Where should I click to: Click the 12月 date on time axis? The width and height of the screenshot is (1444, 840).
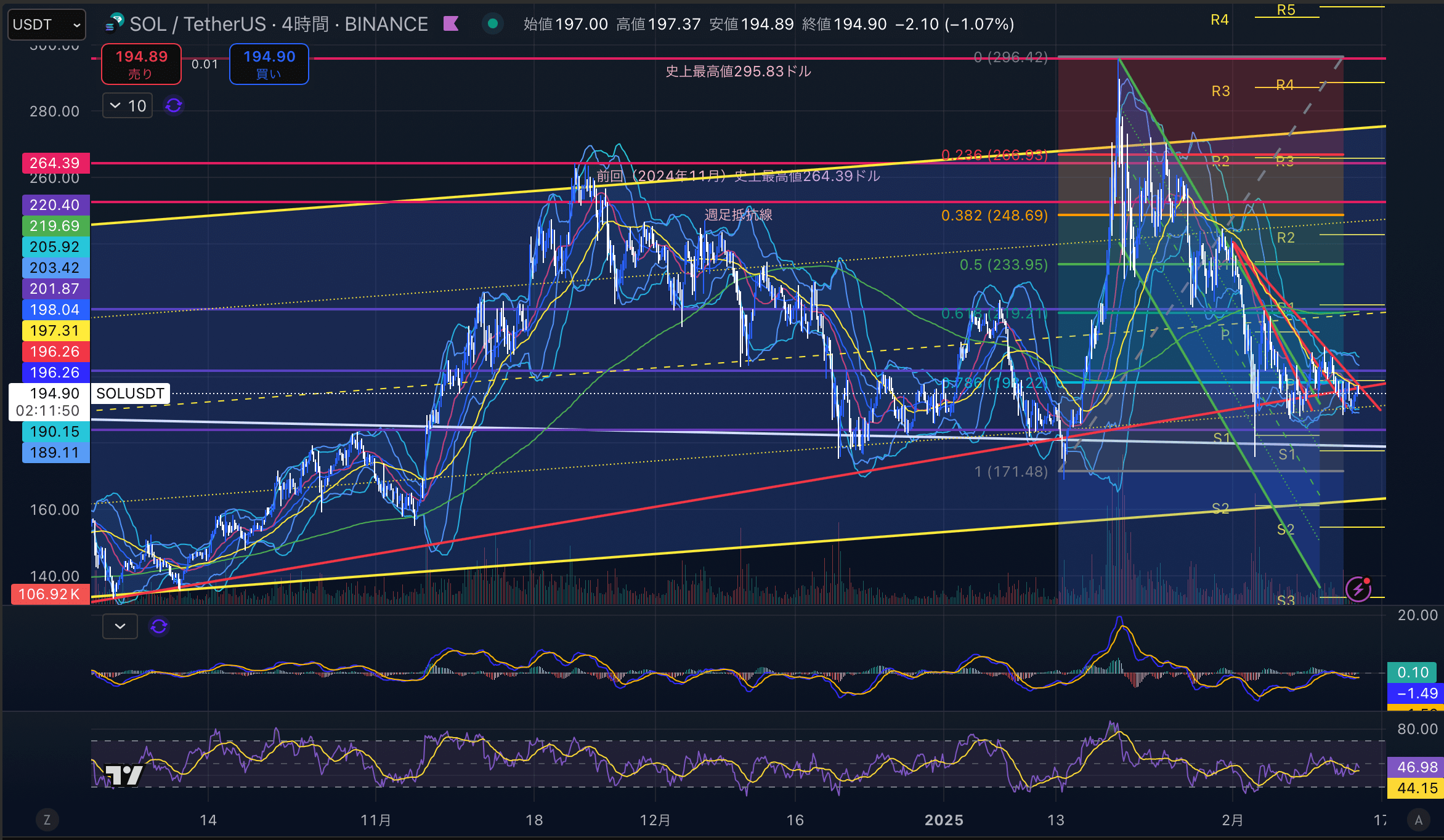(655, 820)
